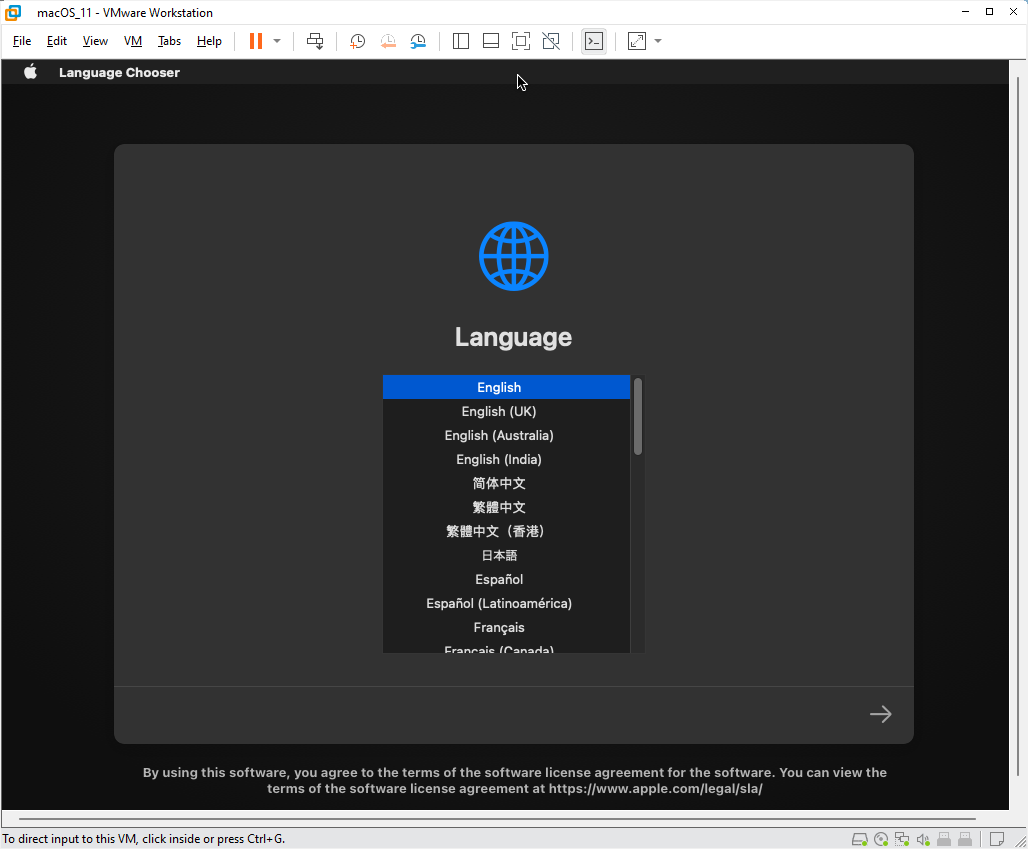The width and height of the screenshot is (1028, 849).
Task: Click the network adapter status icon
Action: click(902, 839)
